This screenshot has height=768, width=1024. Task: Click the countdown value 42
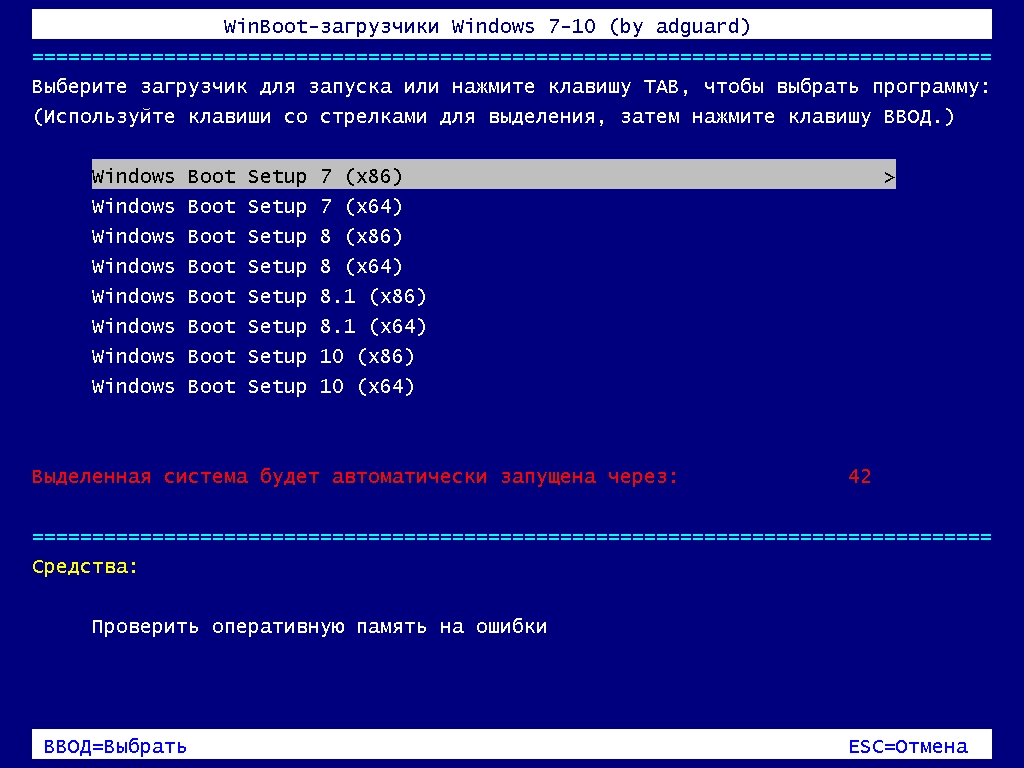coord(859,476)
